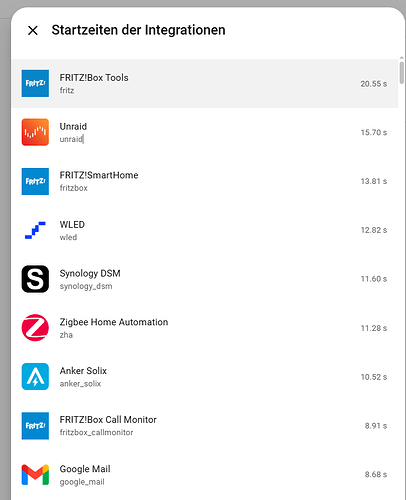Click the orange Unraid icon

click(35, 132)
